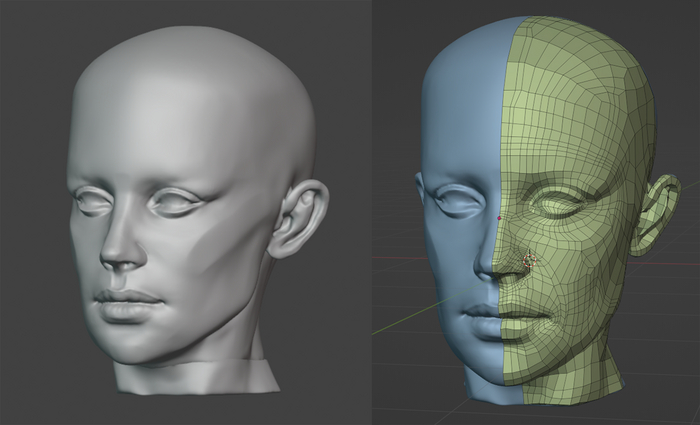
Task: Click the gray head's right eye
Action: pos(174,202)
